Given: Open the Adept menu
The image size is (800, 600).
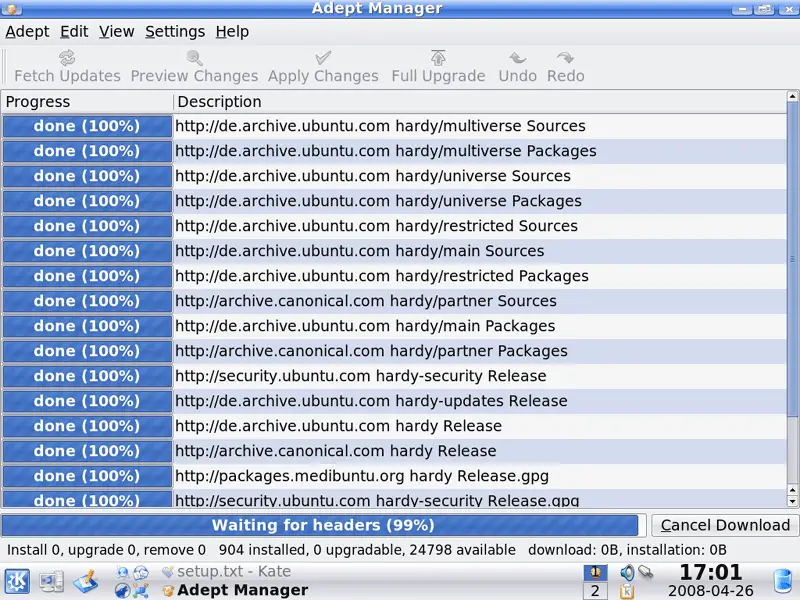Looking at the screenshot, I should pos(27,32).
